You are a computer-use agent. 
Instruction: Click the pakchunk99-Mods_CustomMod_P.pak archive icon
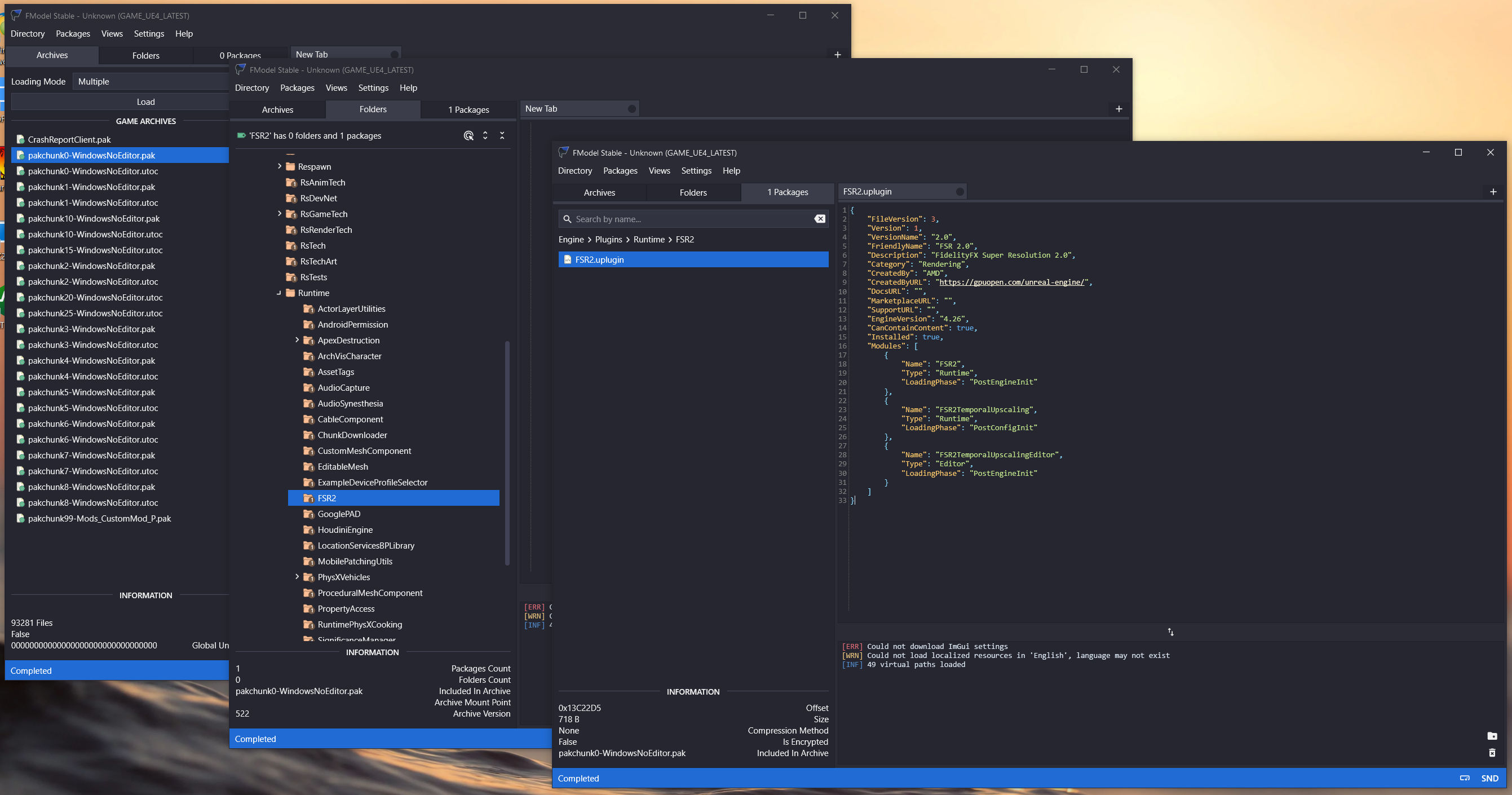tap(20, 519)
